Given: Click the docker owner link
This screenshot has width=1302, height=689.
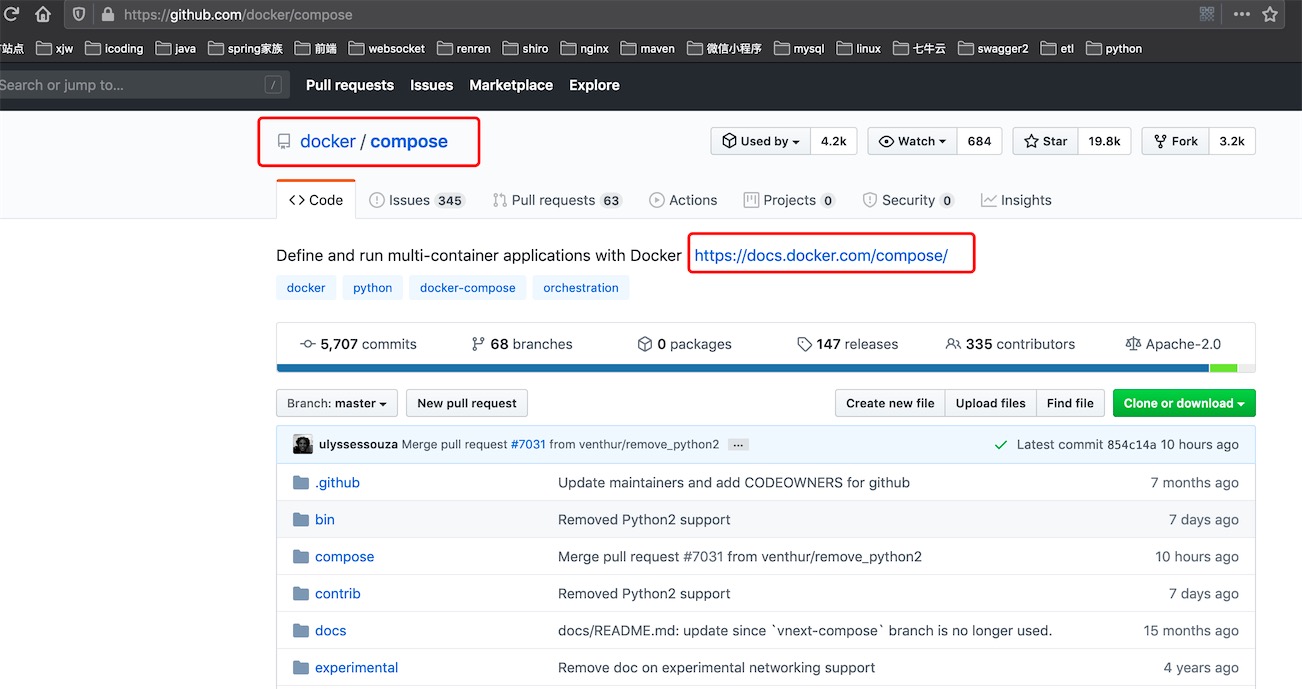Looking at the screenshot, I should 328,141.
